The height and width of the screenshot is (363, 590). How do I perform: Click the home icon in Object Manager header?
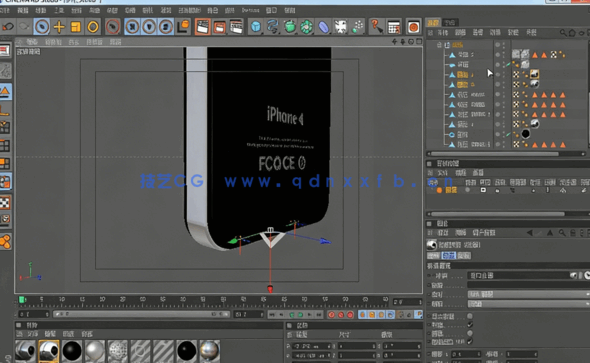[x=572, y=33]
